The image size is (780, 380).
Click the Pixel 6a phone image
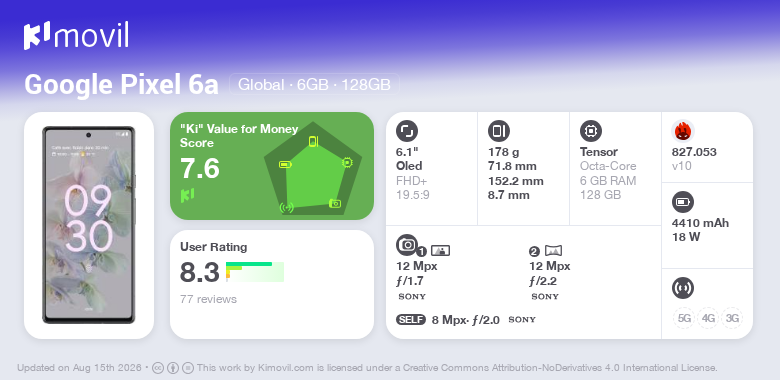[x=89, y=225]
